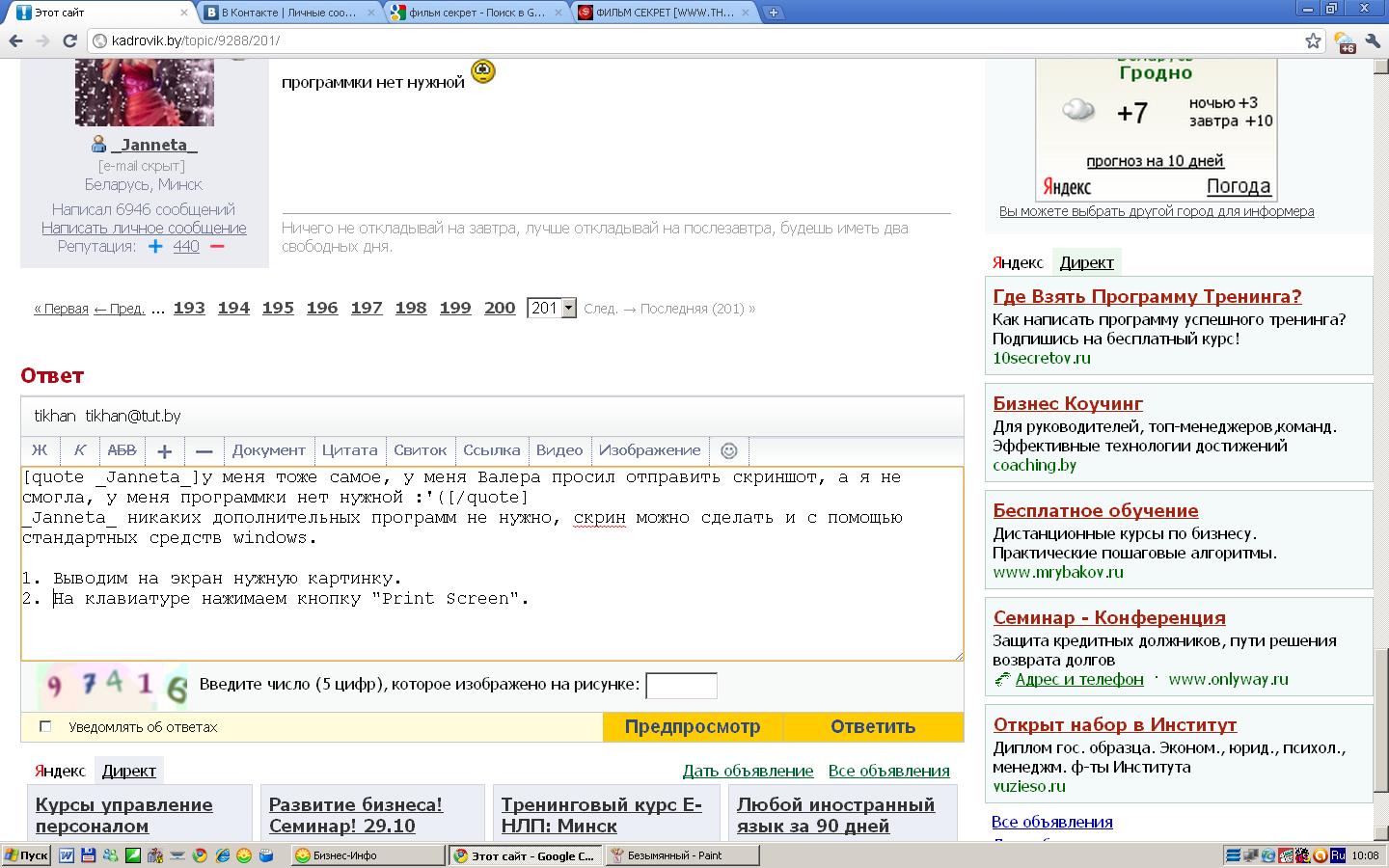Switch to 'фильм секрет - Поиск' tab
This screenshot has width=1389, height=868.
coord(477,13)
